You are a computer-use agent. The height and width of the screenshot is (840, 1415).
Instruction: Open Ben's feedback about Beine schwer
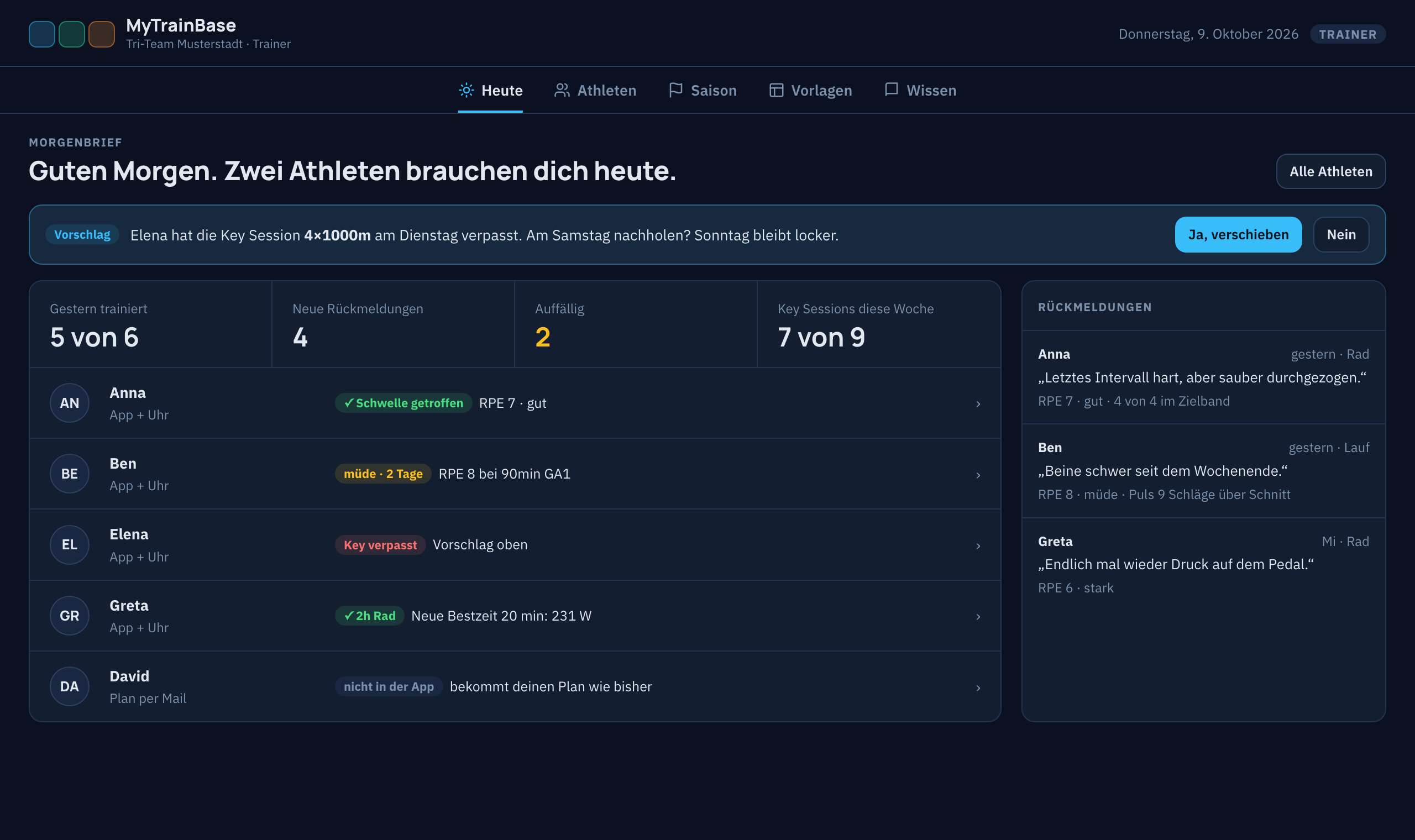1203,471
